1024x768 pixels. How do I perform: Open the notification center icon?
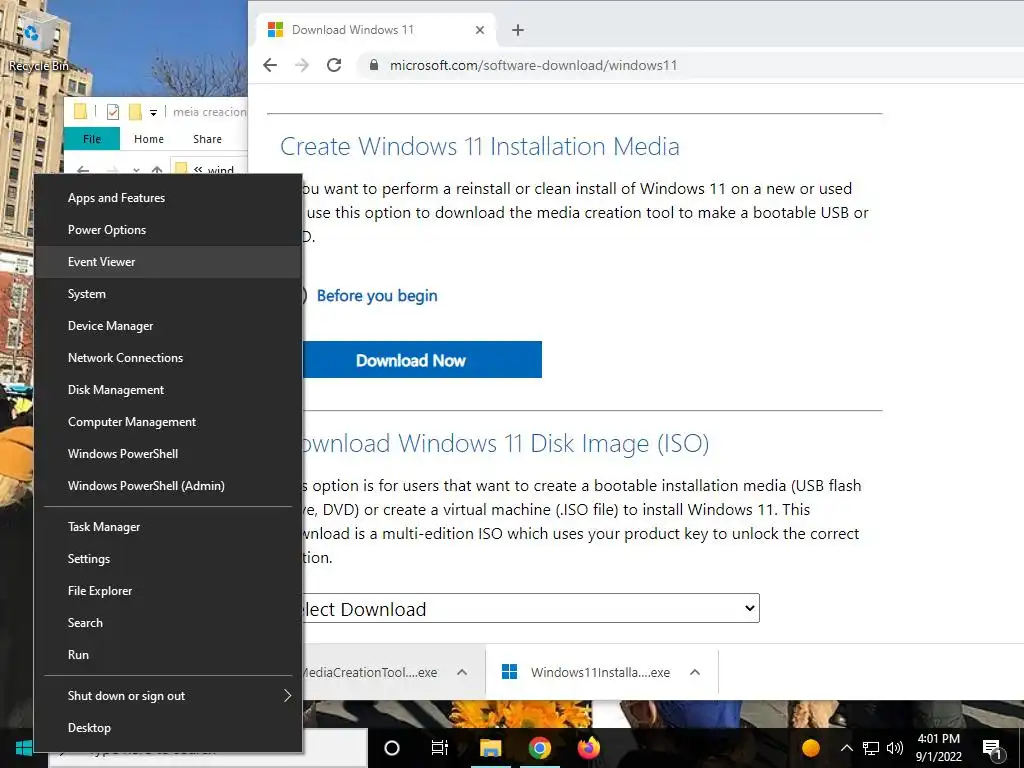pos(992,749)
